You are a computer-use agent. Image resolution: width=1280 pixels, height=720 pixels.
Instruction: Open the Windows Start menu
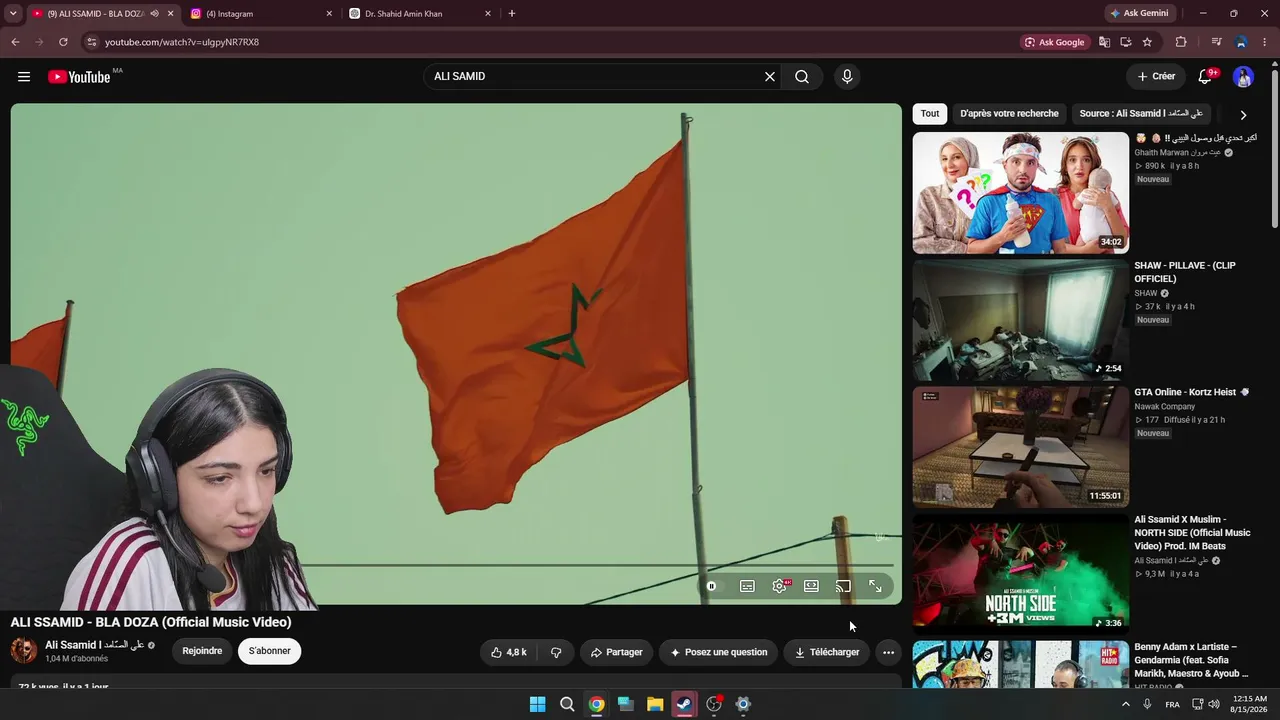click(537, 704)
